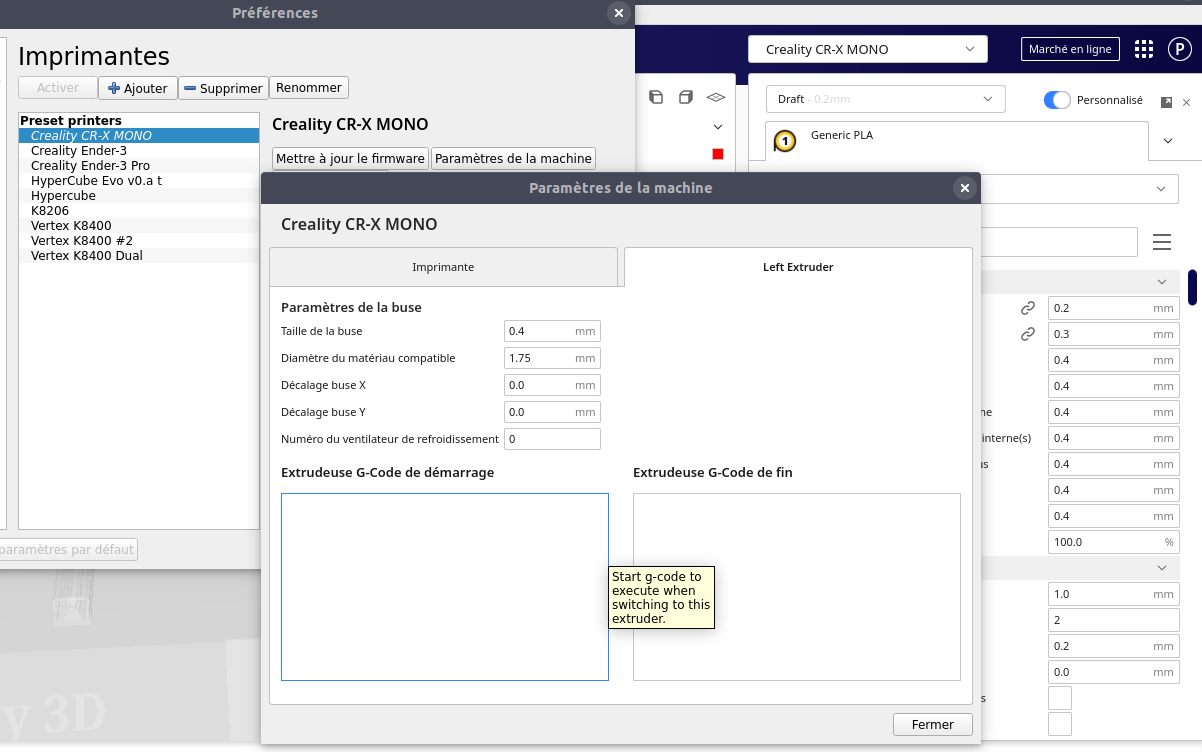Click the Diamètre du matériau compatible field
This screenshot has width=1202, height=752.
pos(552,358)
